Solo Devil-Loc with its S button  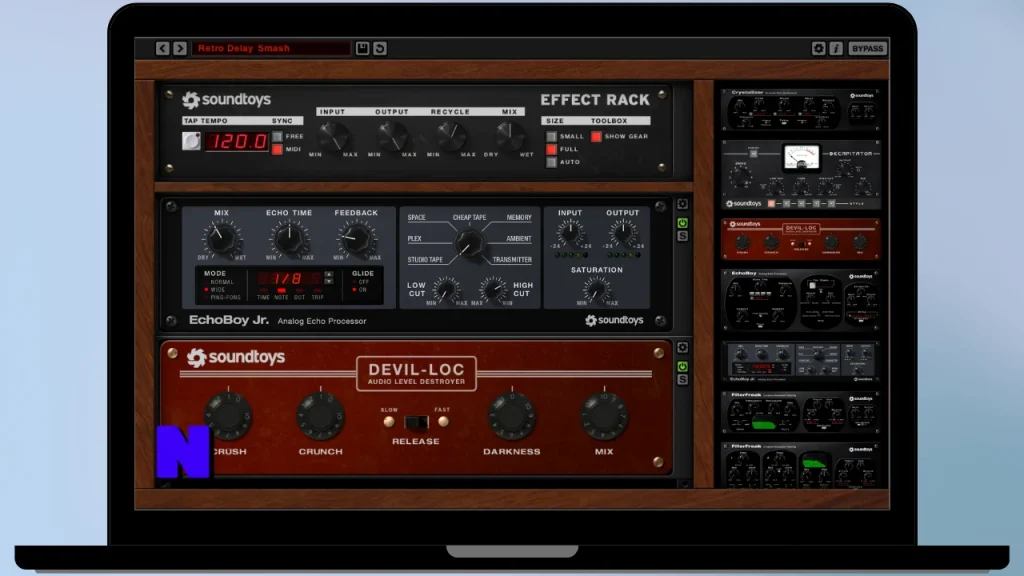(682, 380)
